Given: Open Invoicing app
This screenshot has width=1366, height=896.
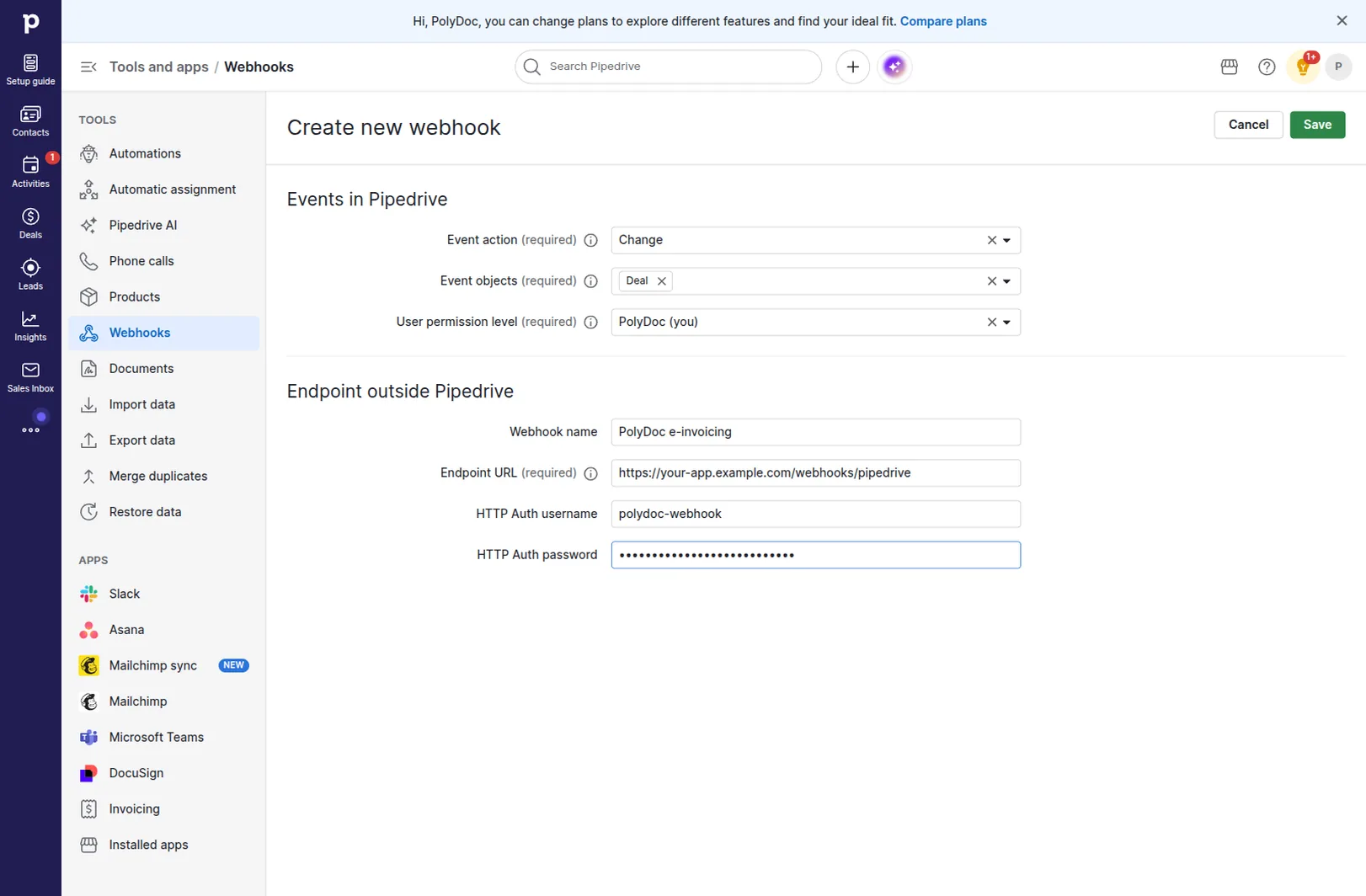Looking at the screenshot, I should (x=164, y=808).
